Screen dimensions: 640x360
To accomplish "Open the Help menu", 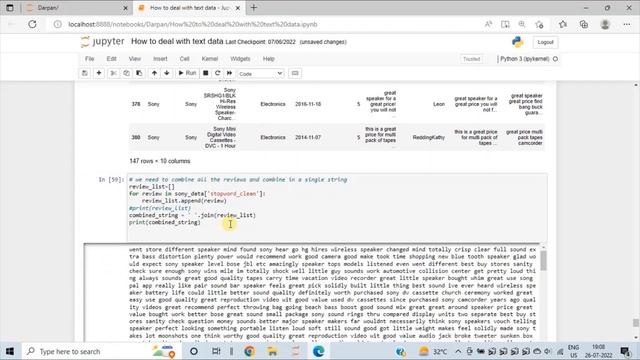I will (269, 59).
